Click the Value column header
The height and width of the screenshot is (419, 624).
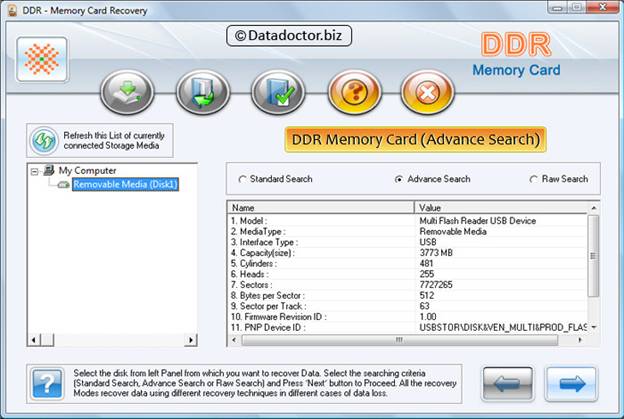coord(501,207)
